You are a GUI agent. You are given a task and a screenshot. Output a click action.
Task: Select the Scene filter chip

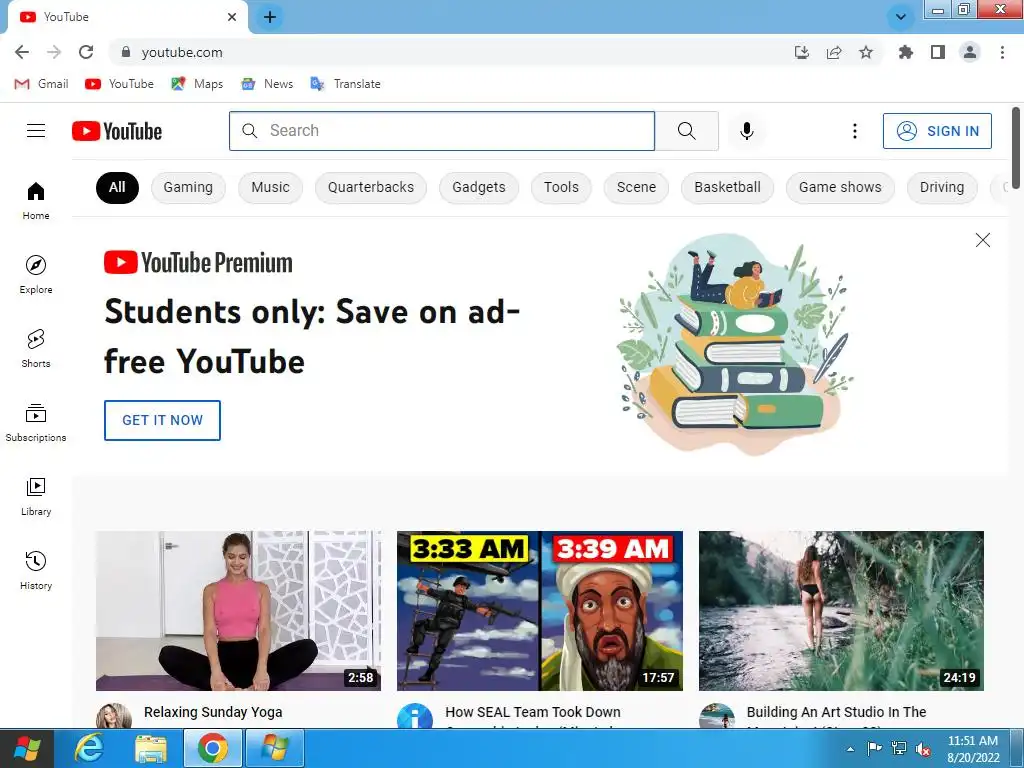coord(637,187)
